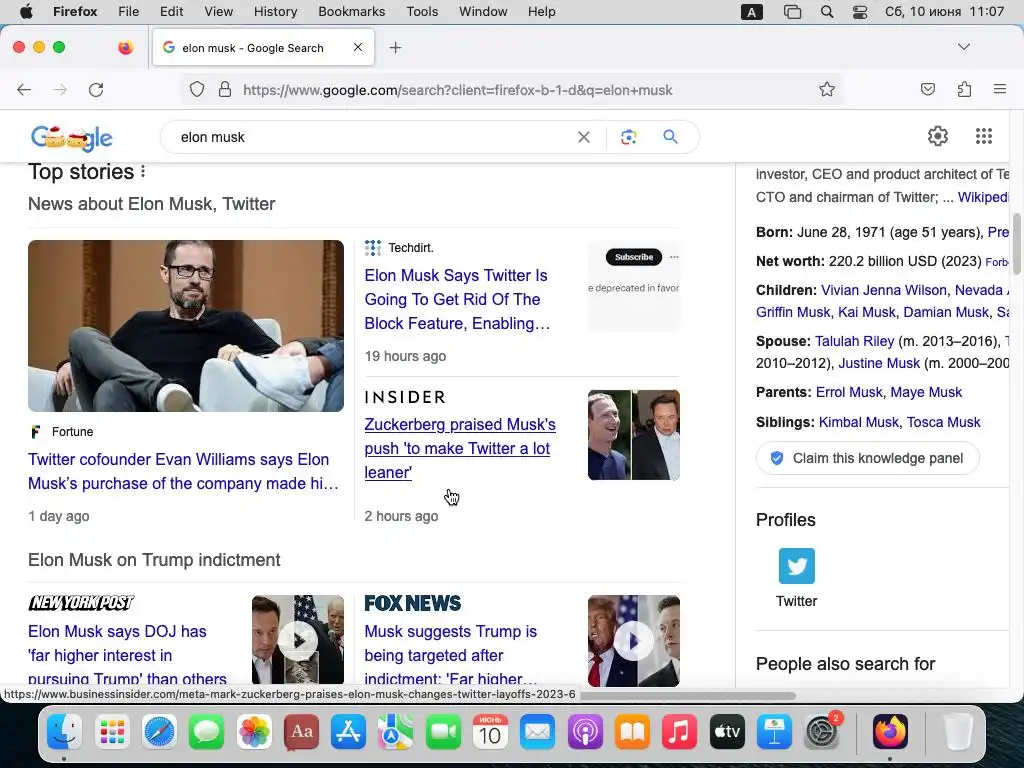Open the Maye Musk parent link
This screenshot has height=768, width=1024.
pyautogui.click(x=926, y=392)
